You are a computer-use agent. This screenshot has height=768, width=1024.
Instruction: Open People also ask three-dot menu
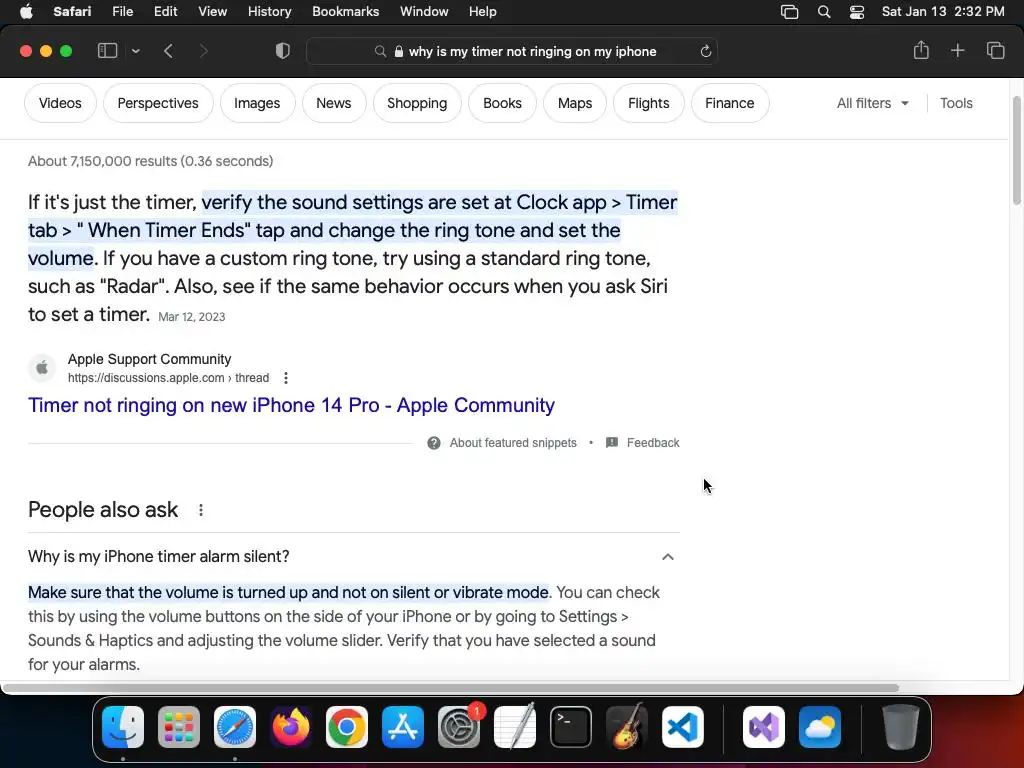click(200, 510)
